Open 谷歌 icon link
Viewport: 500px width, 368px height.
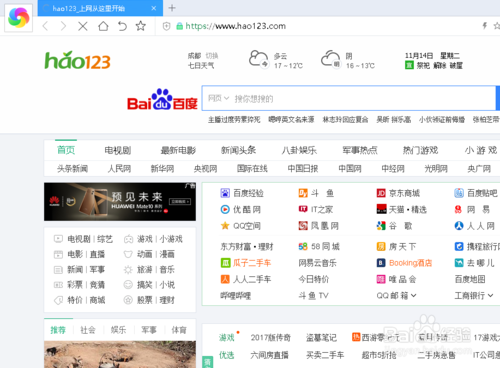tap(381, 226)
